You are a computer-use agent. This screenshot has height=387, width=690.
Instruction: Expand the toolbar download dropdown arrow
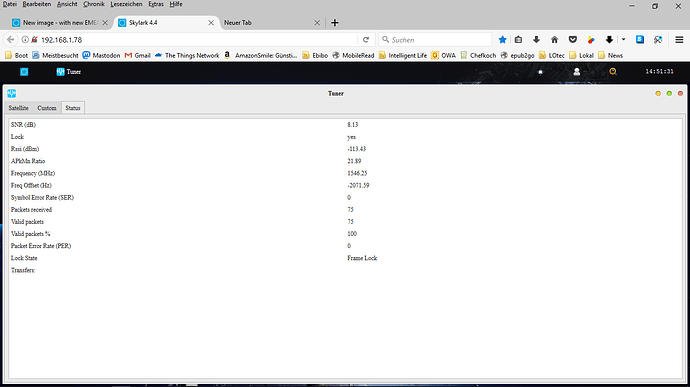click(x=624, y=40)
